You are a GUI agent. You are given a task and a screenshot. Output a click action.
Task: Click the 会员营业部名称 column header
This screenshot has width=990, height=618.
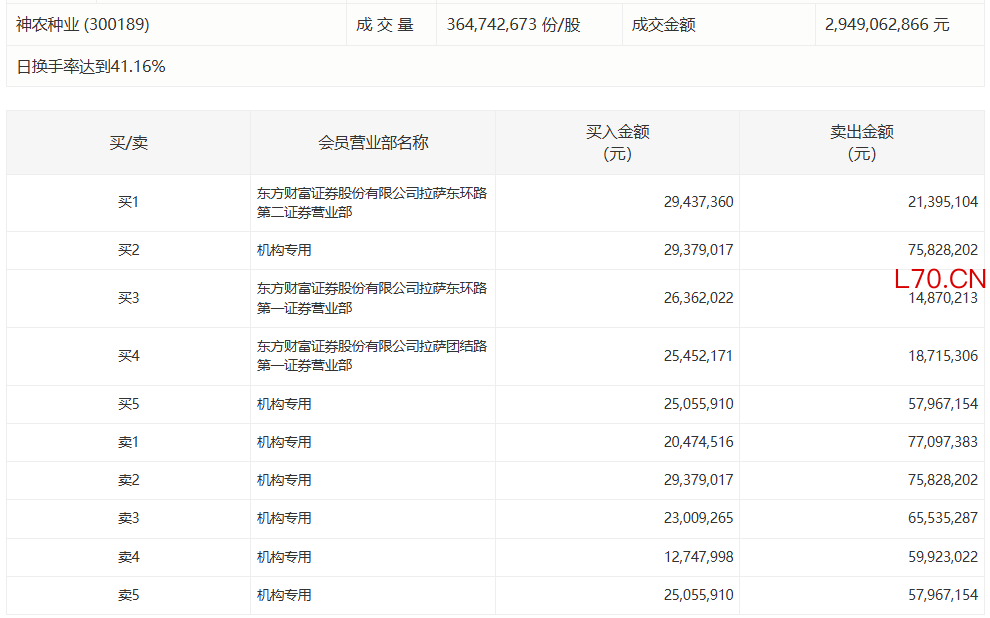[x=373, y=142]
